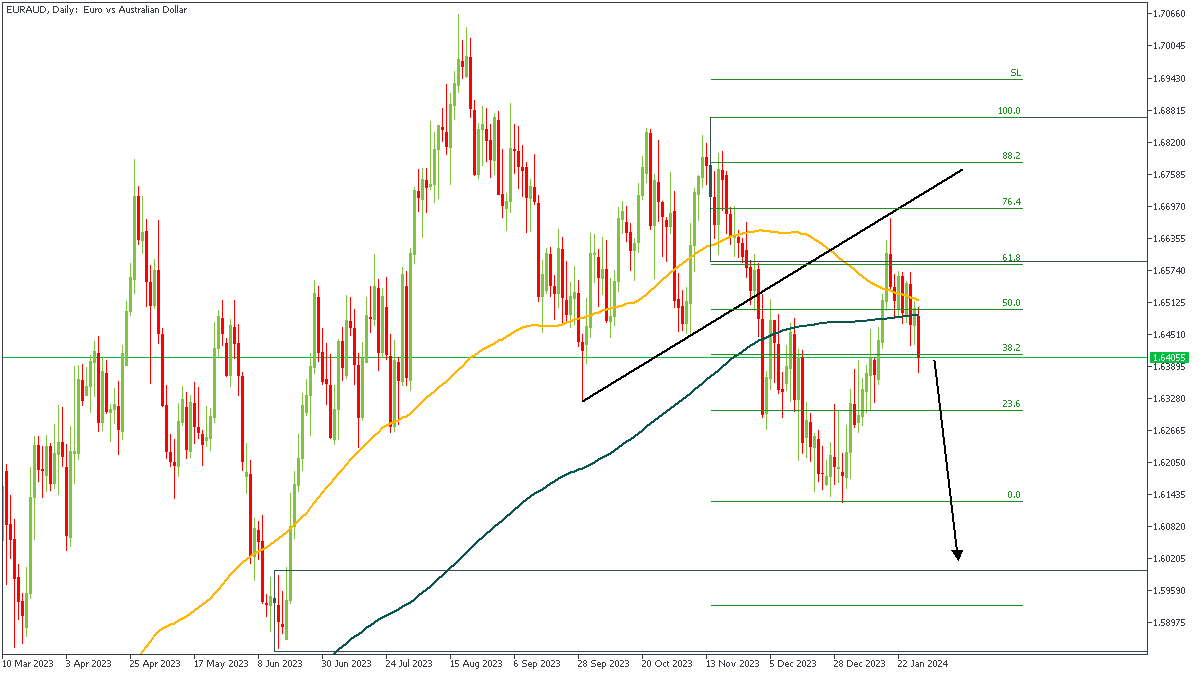Click the 22 Jan 2024 date label
The width and height of the screenshot is (1200, 675).
pos(921,663)
